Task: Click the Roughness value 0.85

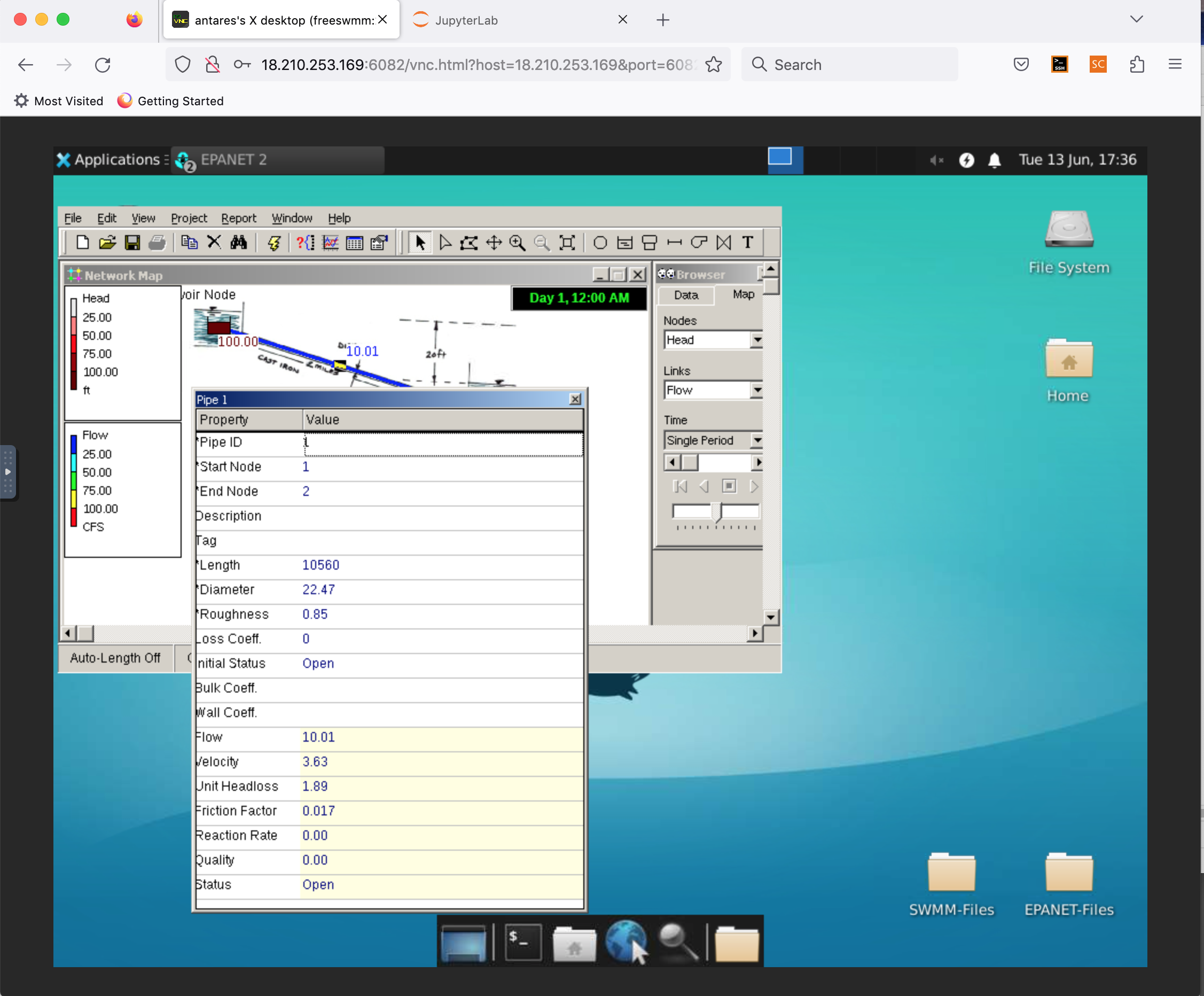Action: 315,614
